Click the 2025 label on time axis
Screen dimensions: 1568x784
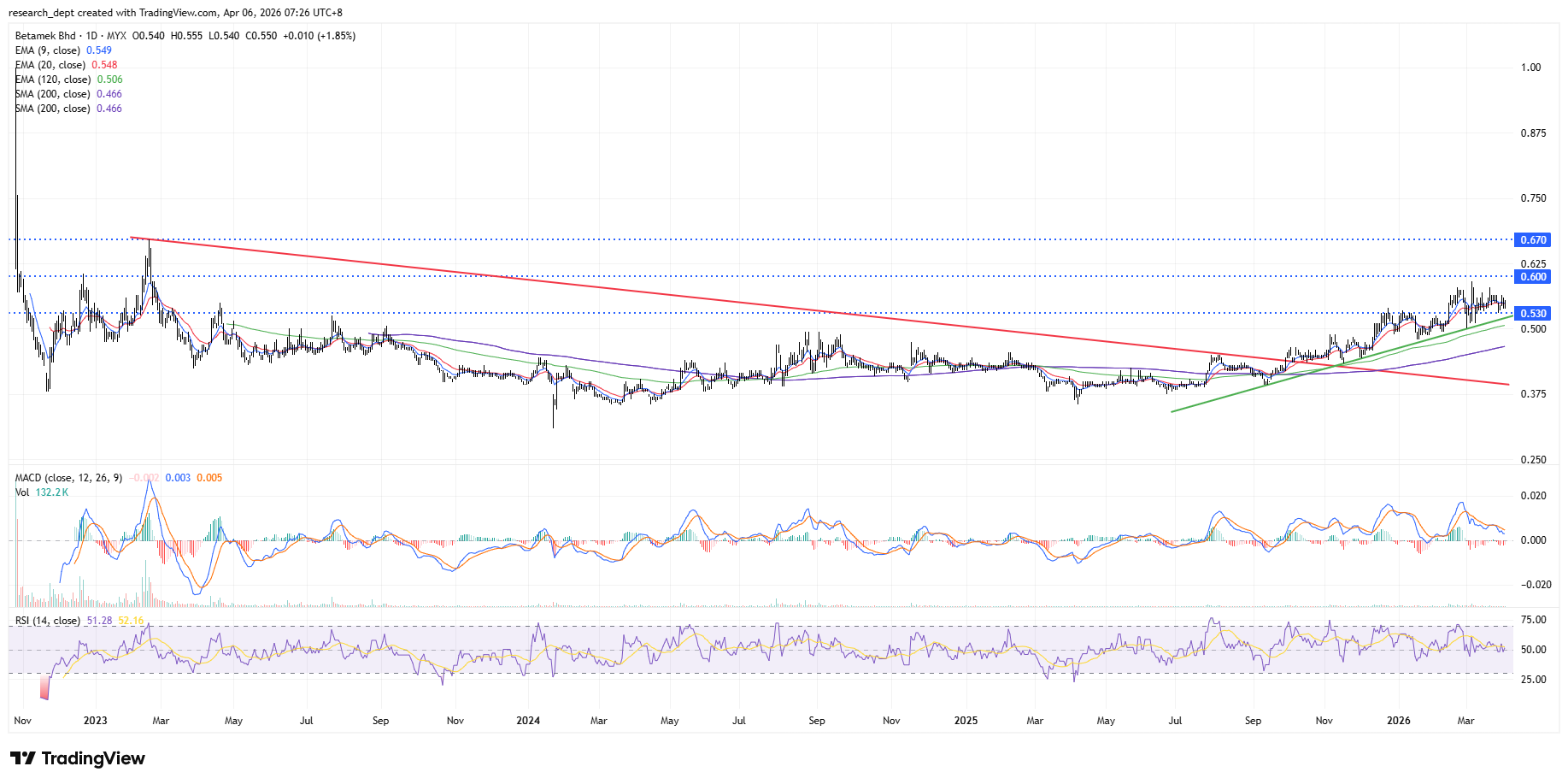(x=966, y=721)
